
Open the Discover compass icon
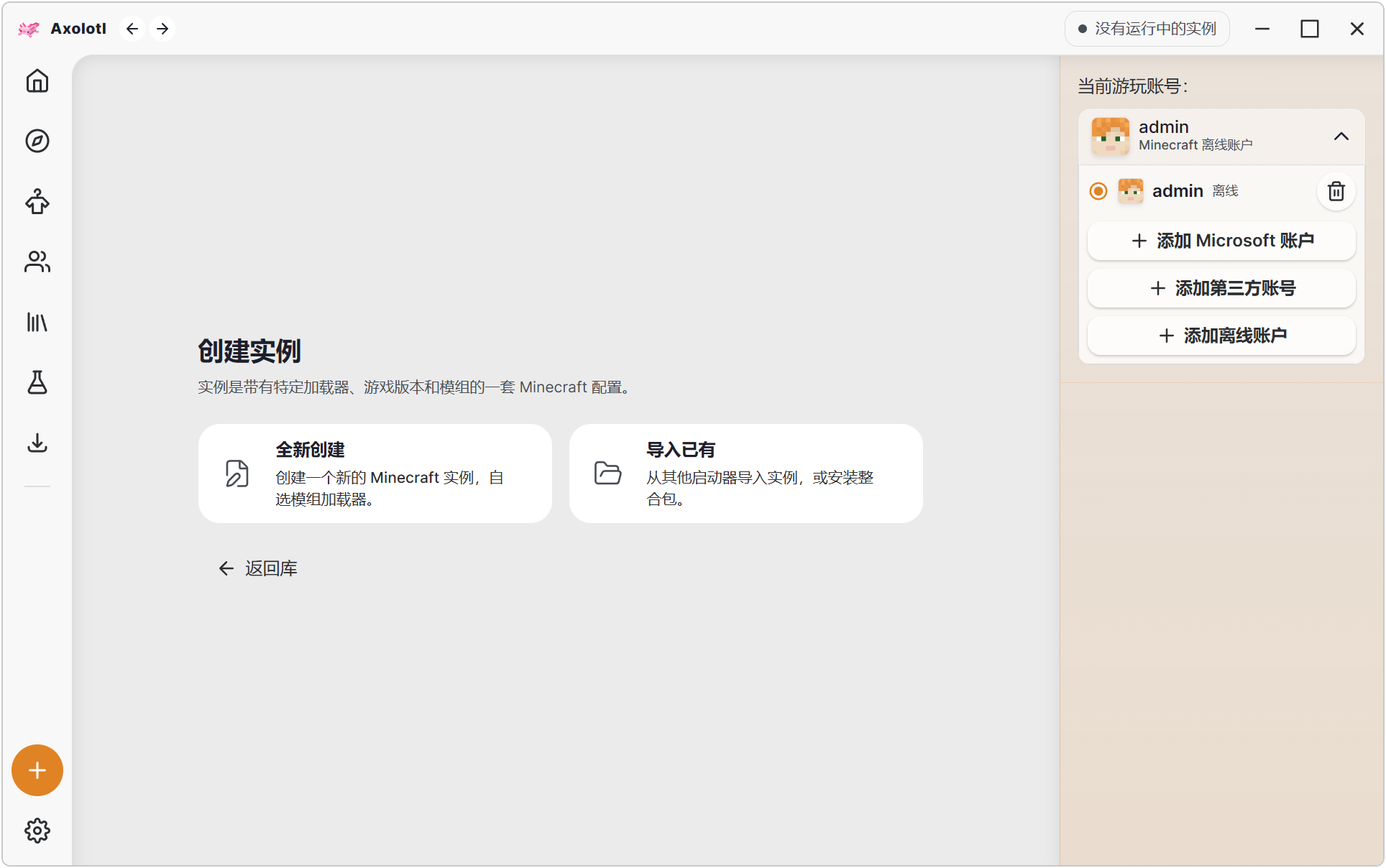[37, 141]
